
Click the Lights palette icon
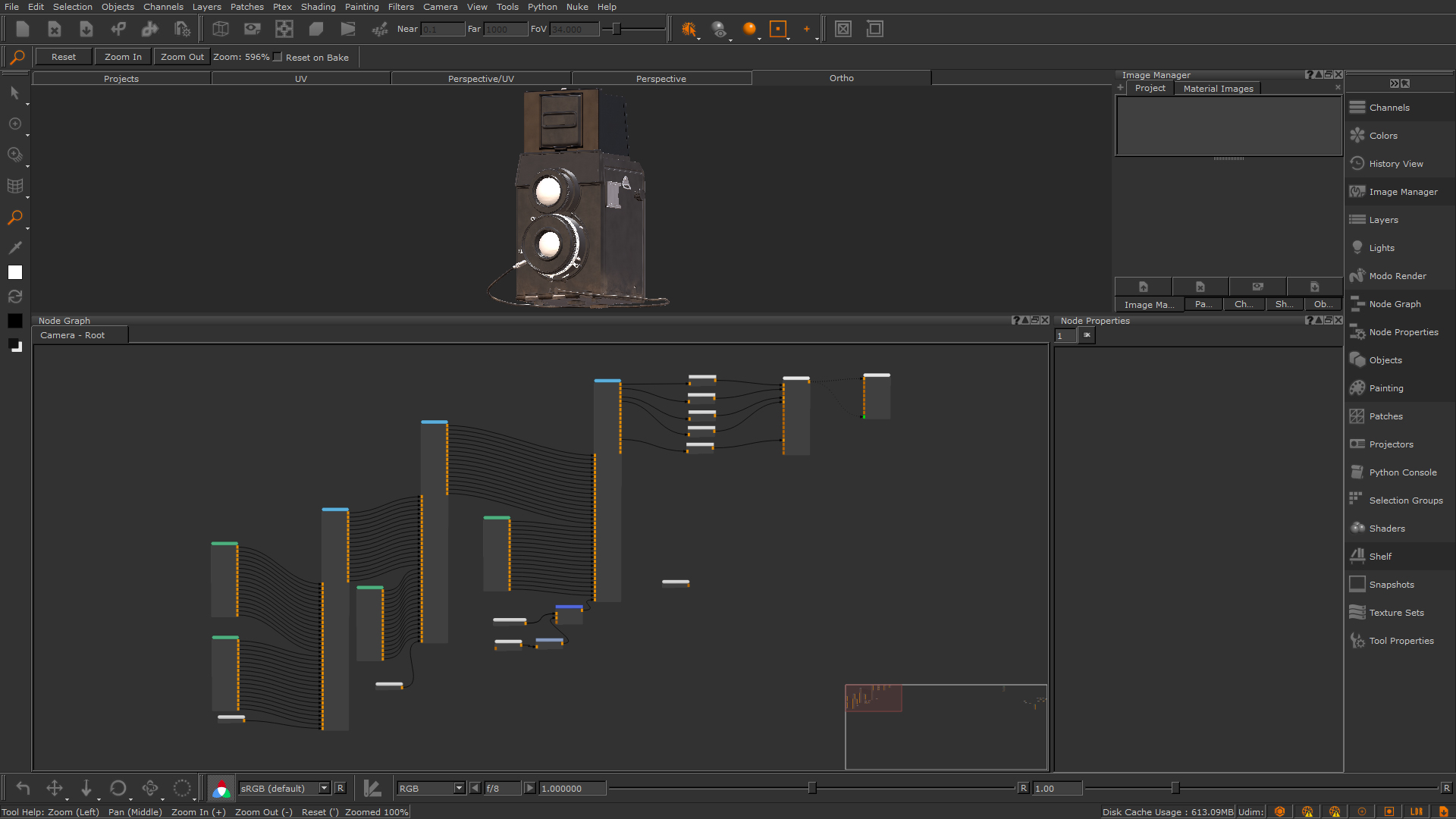pos(1357,248)
